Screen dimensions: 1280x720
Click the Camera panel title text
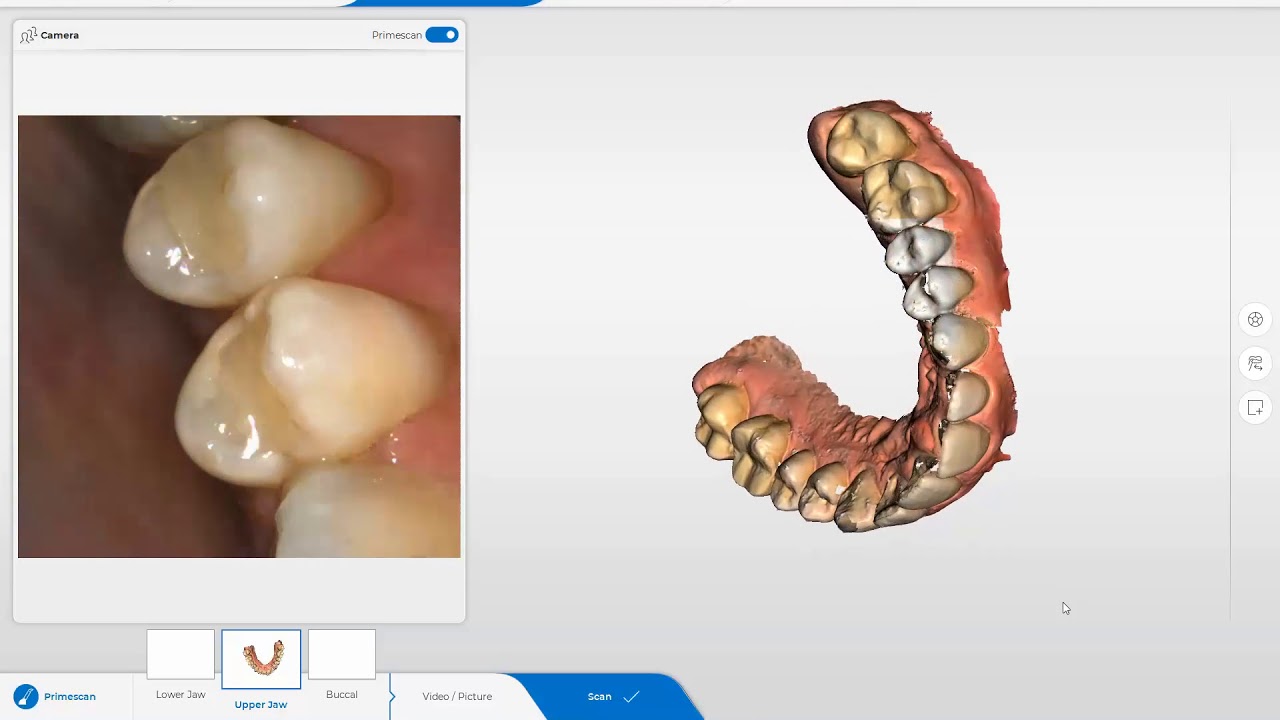[x=60, y=35]
